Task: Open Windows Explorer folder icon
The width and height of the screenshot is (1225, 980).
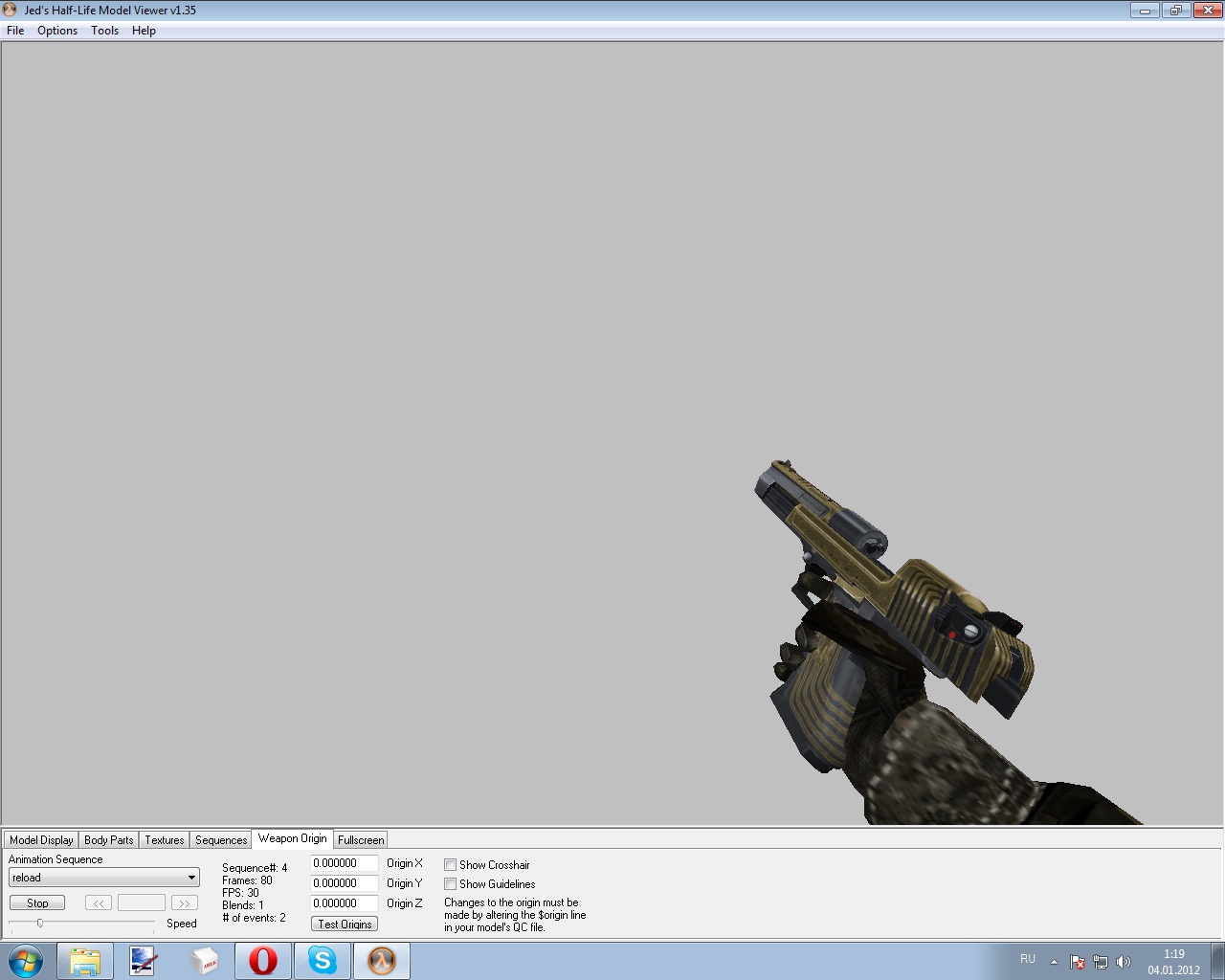Action: pyautogui.click(x=84, y=961)
